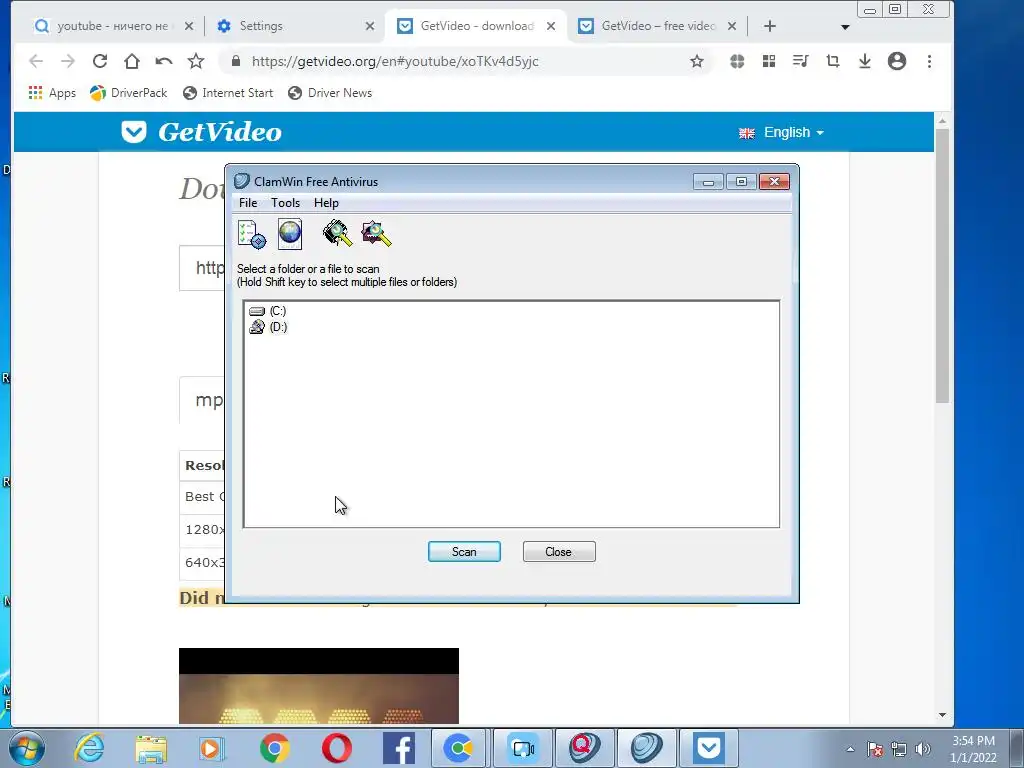This screenshot has width=1024, height=768.
Task: Show hidden system tray icons
Action: [x=850, y=749]
